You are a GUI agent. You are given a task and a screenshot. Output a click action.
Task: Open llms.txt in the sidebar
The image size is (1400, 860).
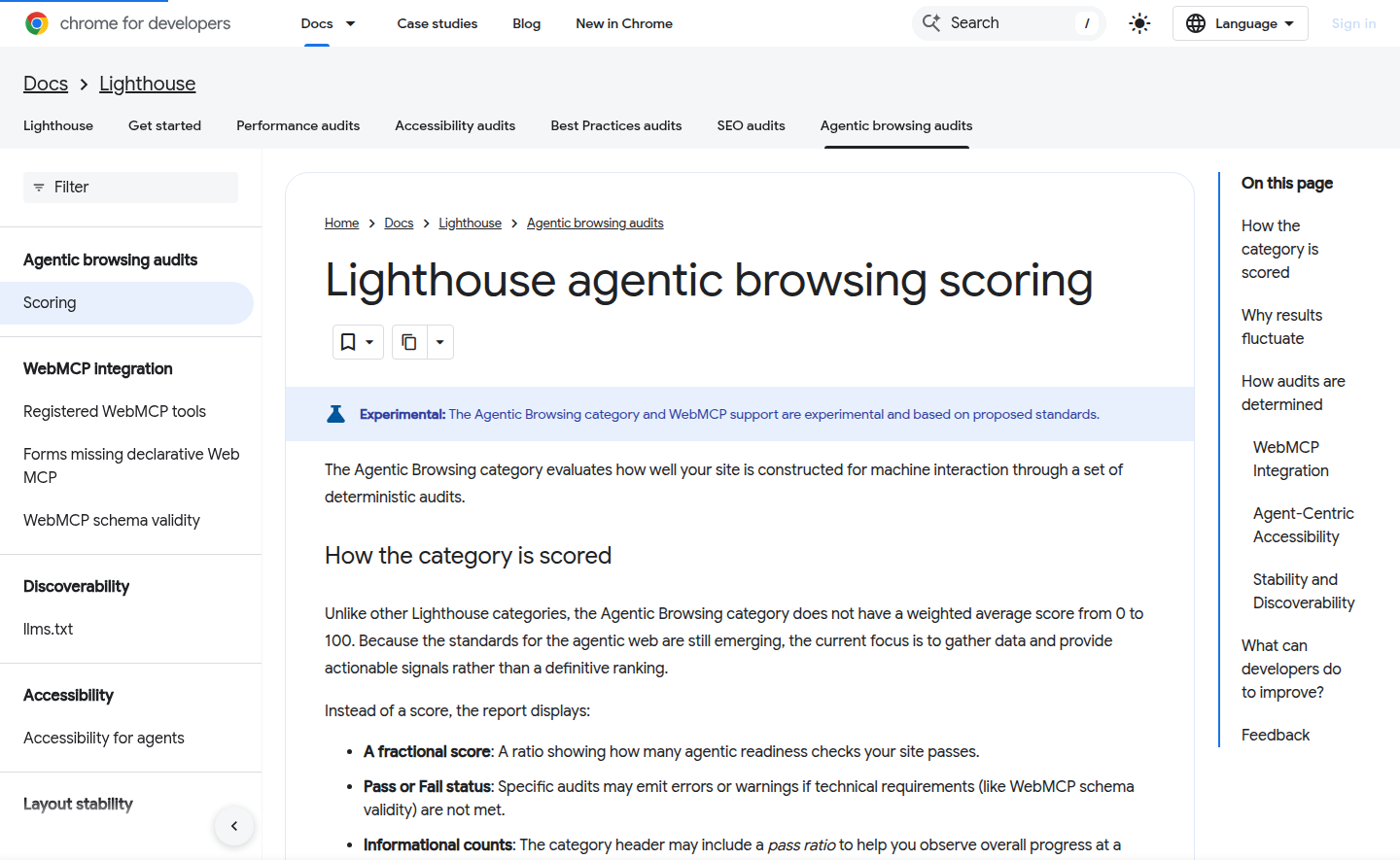pos(49,629)
